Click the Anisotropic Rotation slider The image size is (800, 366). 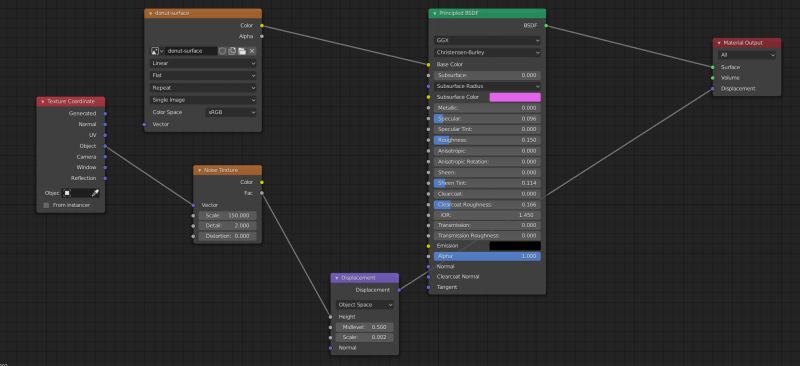pyautogui.click(x=487, y=161)
